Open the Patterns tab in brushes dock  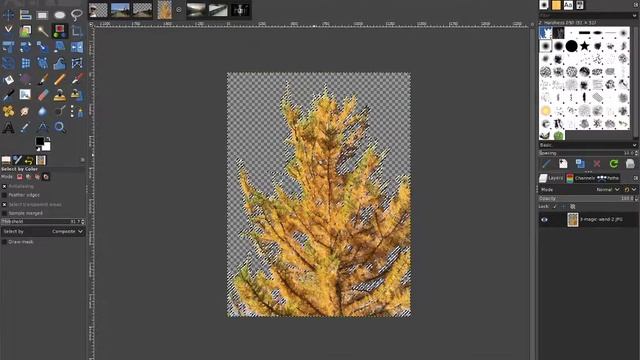[x=556, y=5]
